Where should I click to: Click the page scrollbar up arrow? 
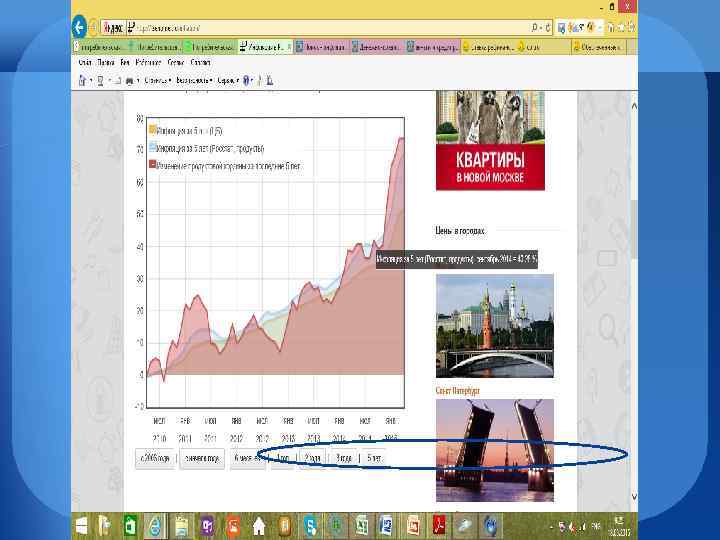coord(634,106)
